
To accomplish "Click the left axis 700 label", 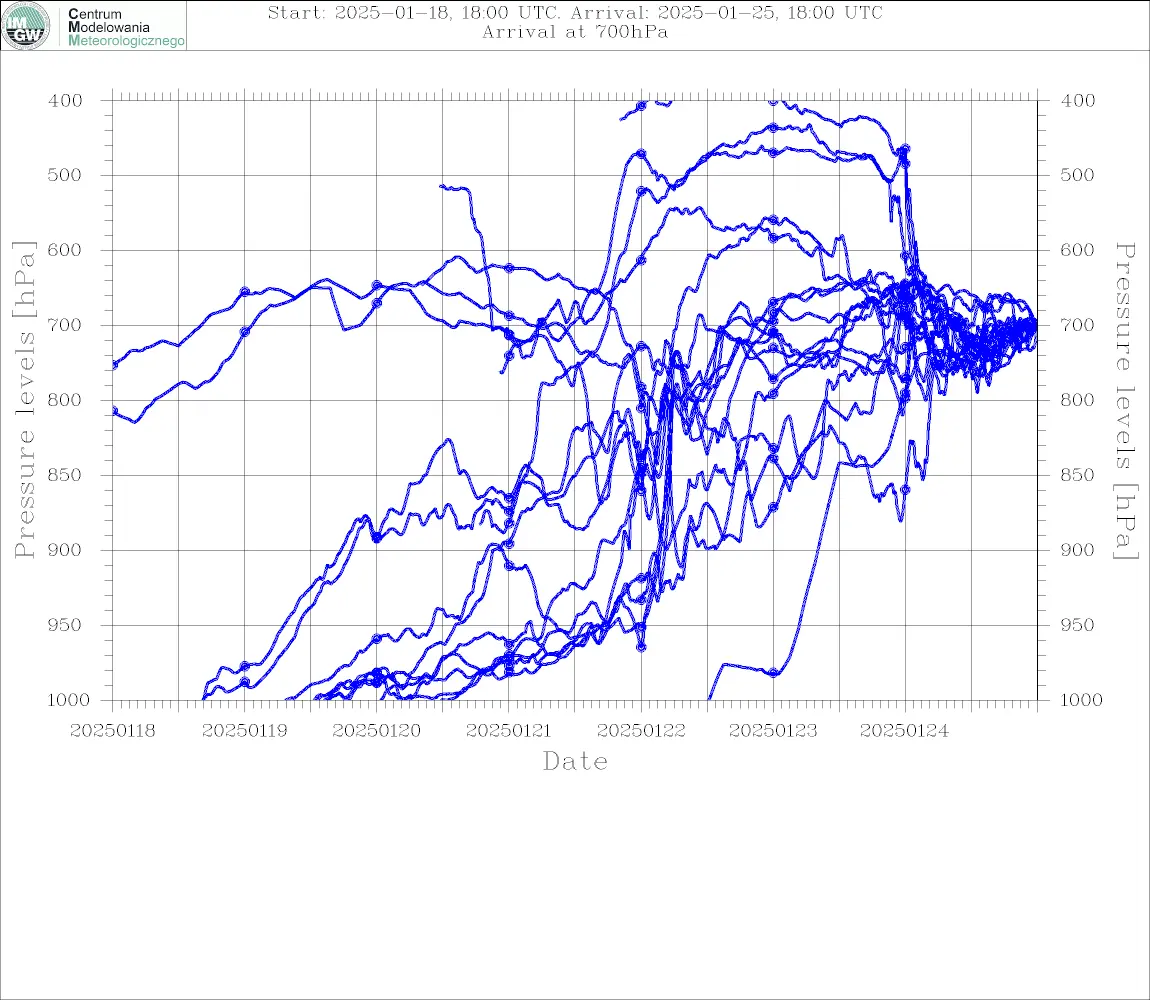I will click(x=65, y=325).
